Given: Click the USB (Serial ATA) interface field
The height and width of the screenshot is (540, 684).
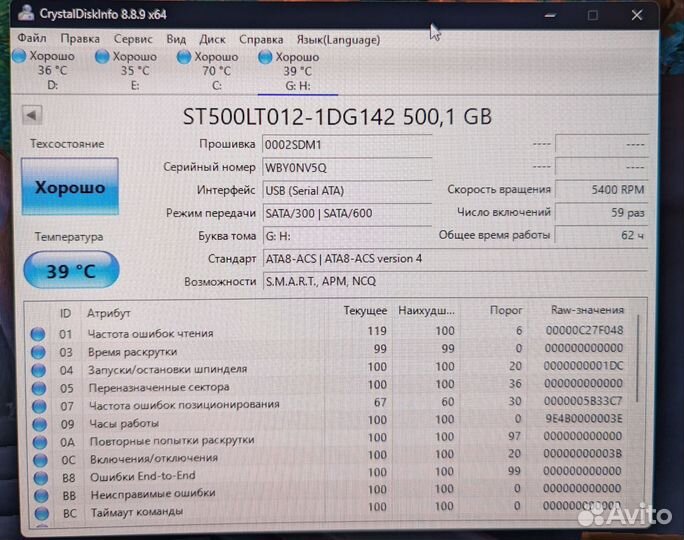Looking at the screenshot, I should tap(347, 190).
